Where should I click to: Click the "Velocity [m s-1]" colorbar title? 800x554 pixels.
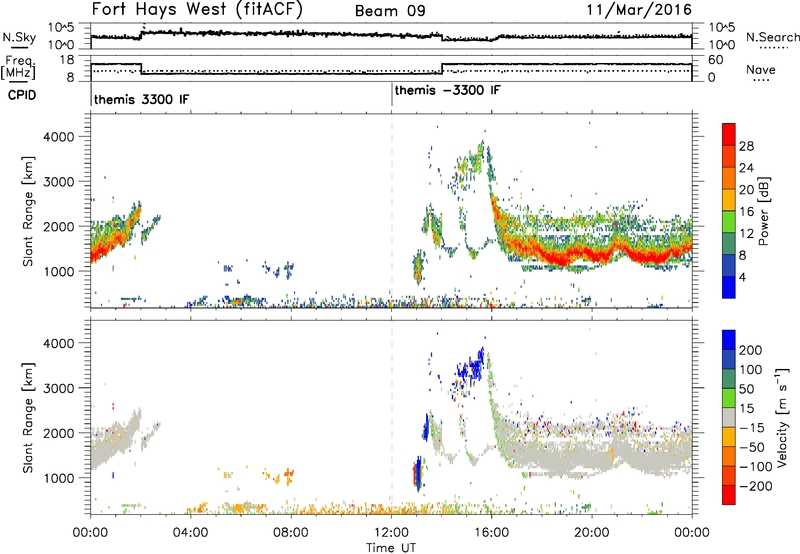782,417
